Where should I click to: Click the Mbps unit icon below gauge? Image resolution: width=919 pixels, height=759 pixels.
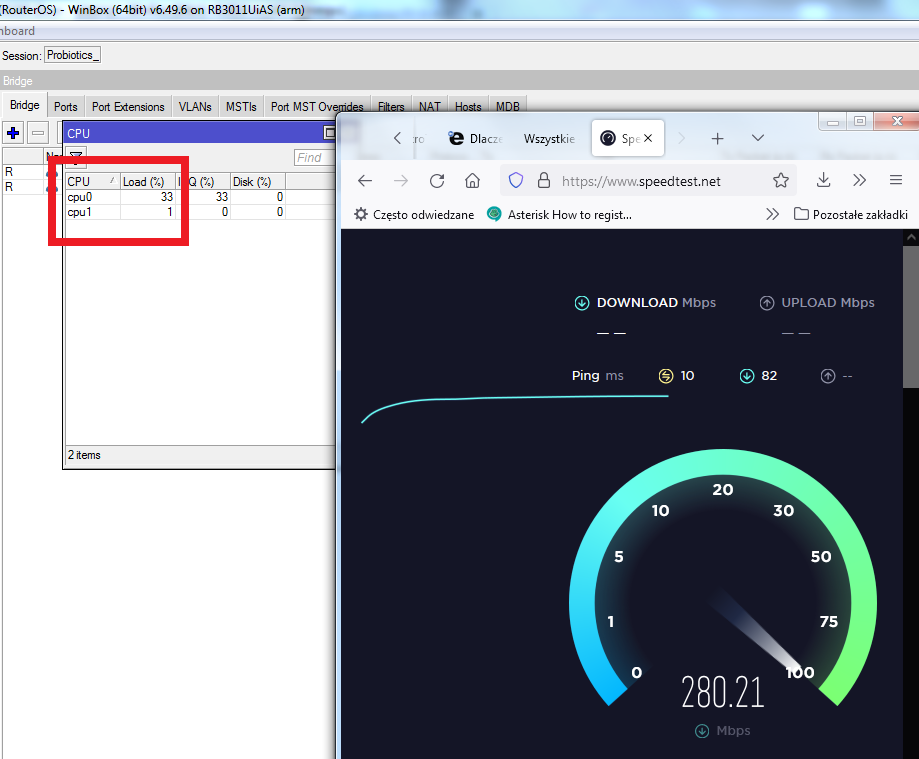702,731
